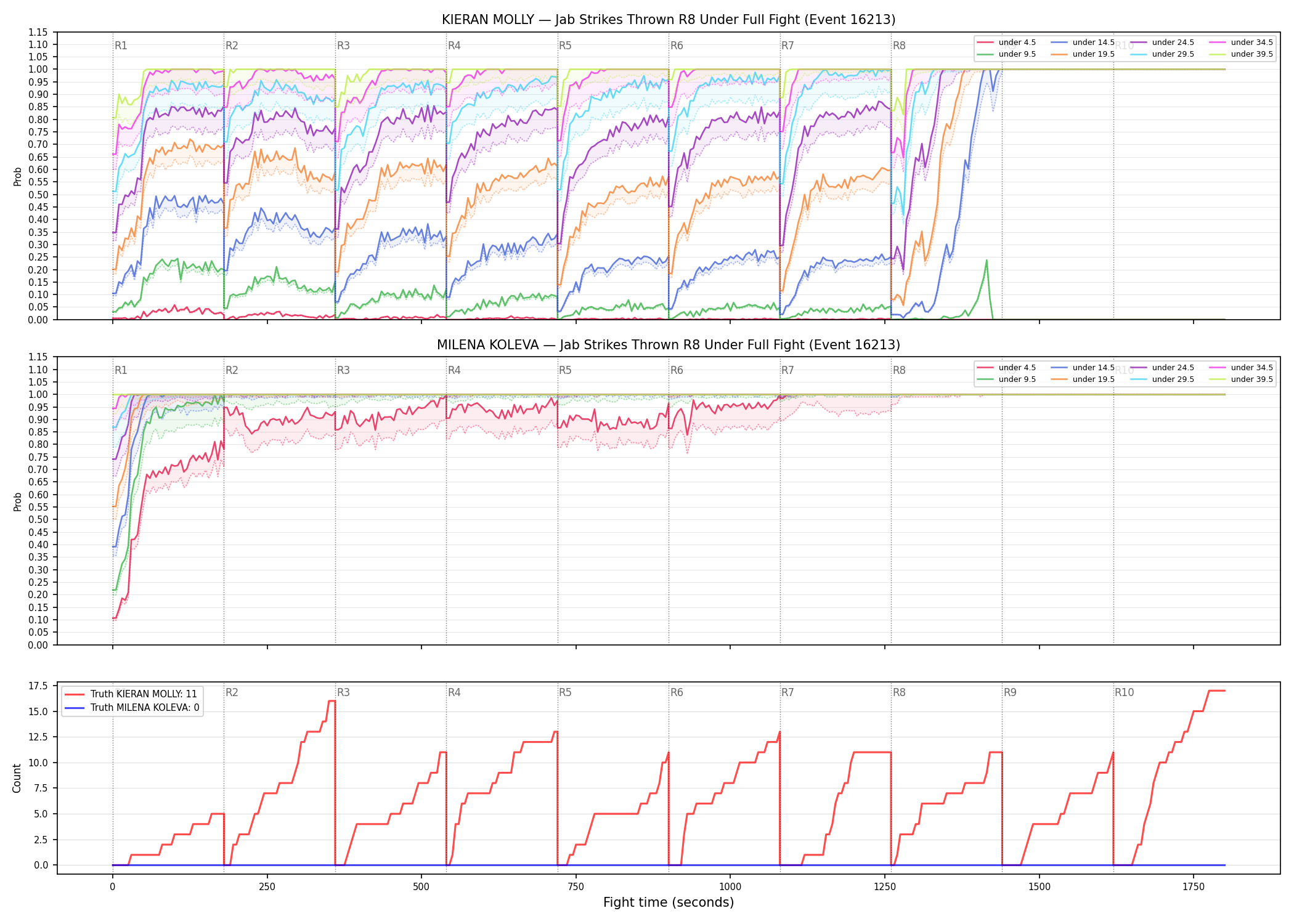1294x924 pixels.
Task: Click the R3 round label in Milena Koleva chart
Action: 343,370
